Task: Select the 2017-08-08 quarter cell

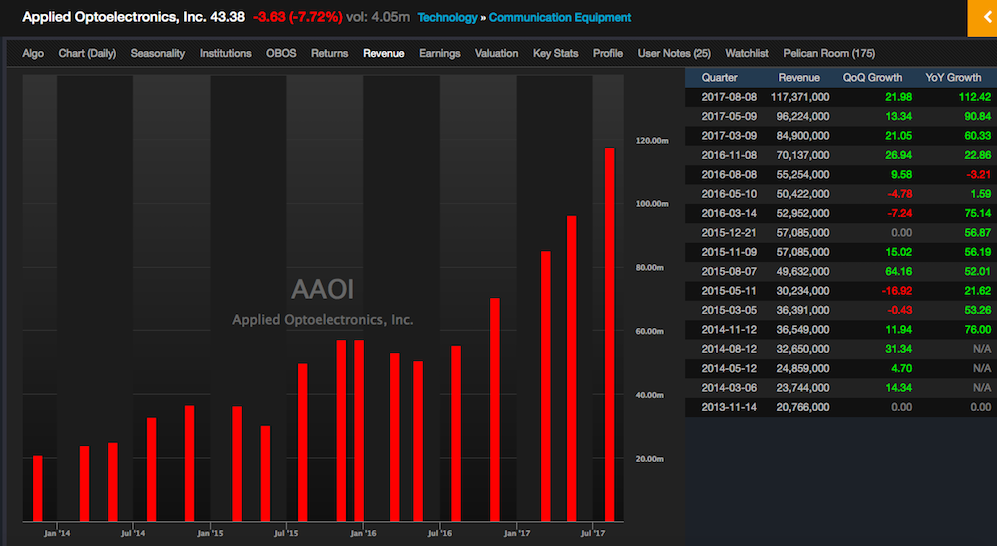Action: tap(729, 97)
